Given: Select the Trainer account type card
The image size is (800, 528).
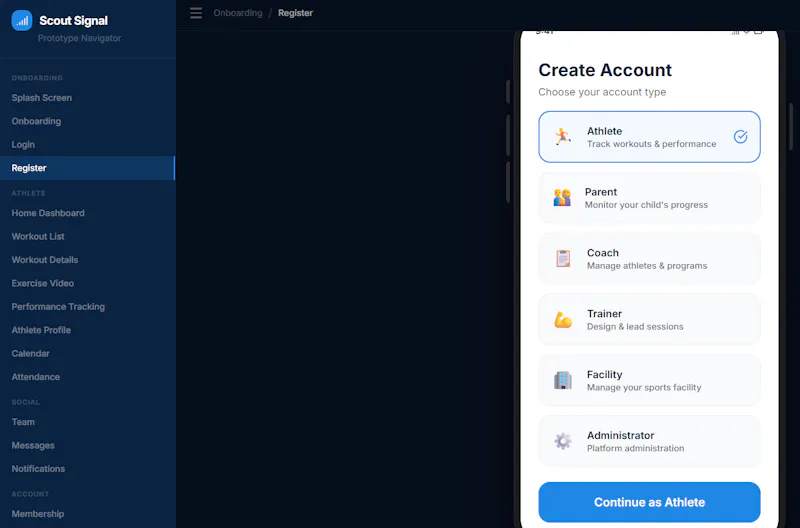Looking at the screenshot, I should pyautogui.click(x=649, y=319).
